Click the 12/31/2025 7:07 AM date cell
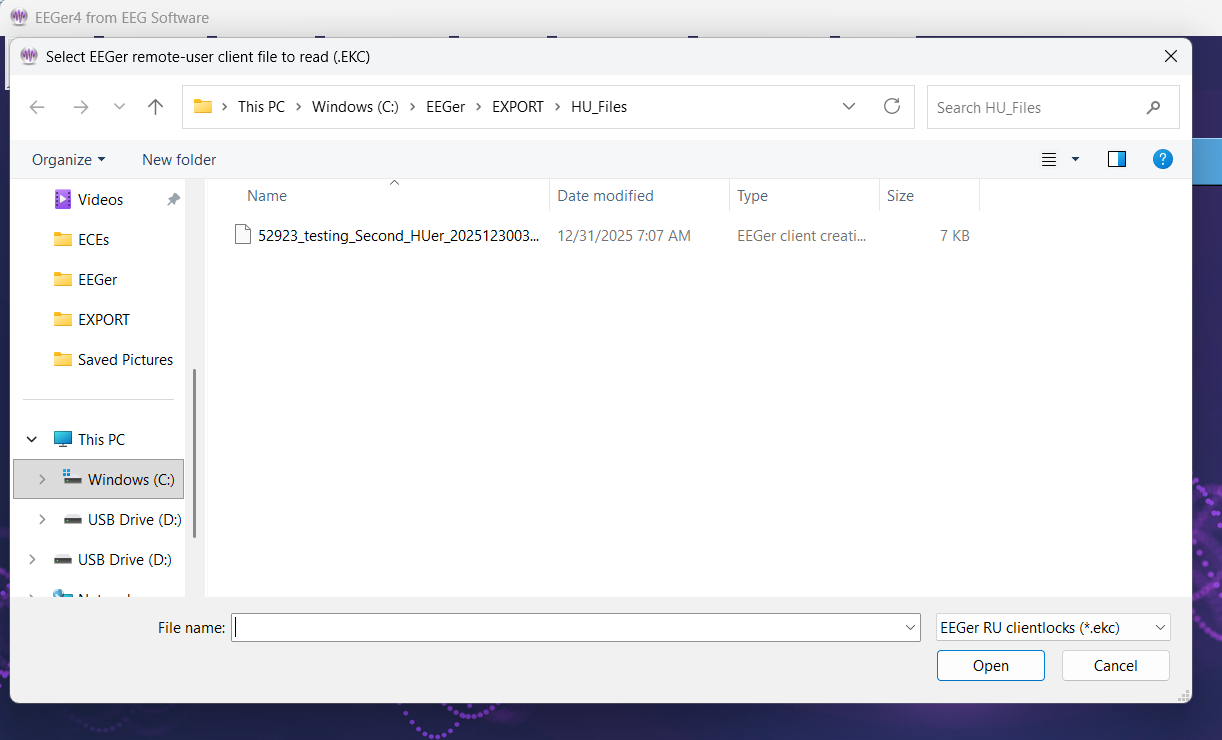The width and height of the screenshot is (1222, 740). pyautogui.click(x=624, y=236)
